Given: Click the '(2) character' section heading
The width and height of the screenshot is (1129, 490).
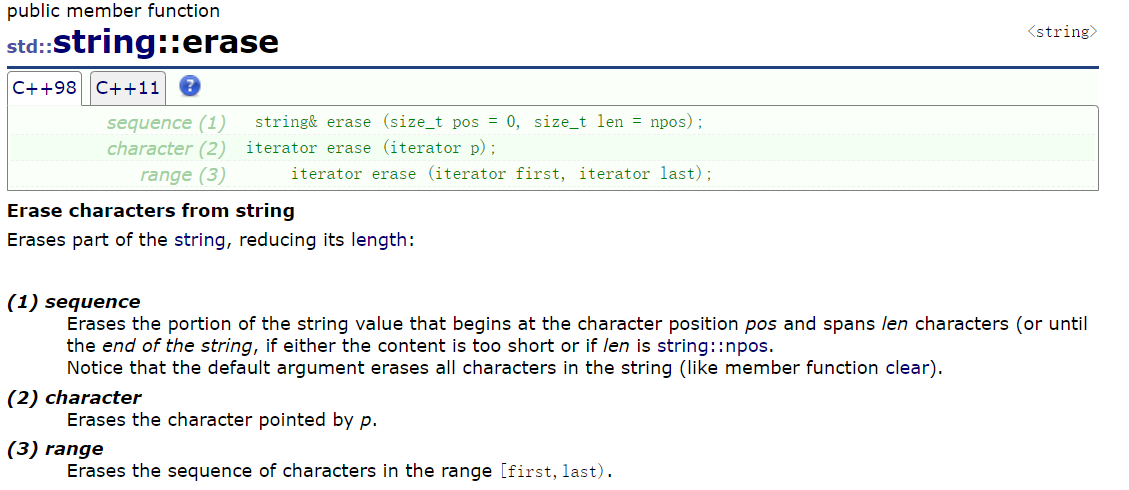Looking at the screenshot, I should pyautogui.click(x=74, y=397).
